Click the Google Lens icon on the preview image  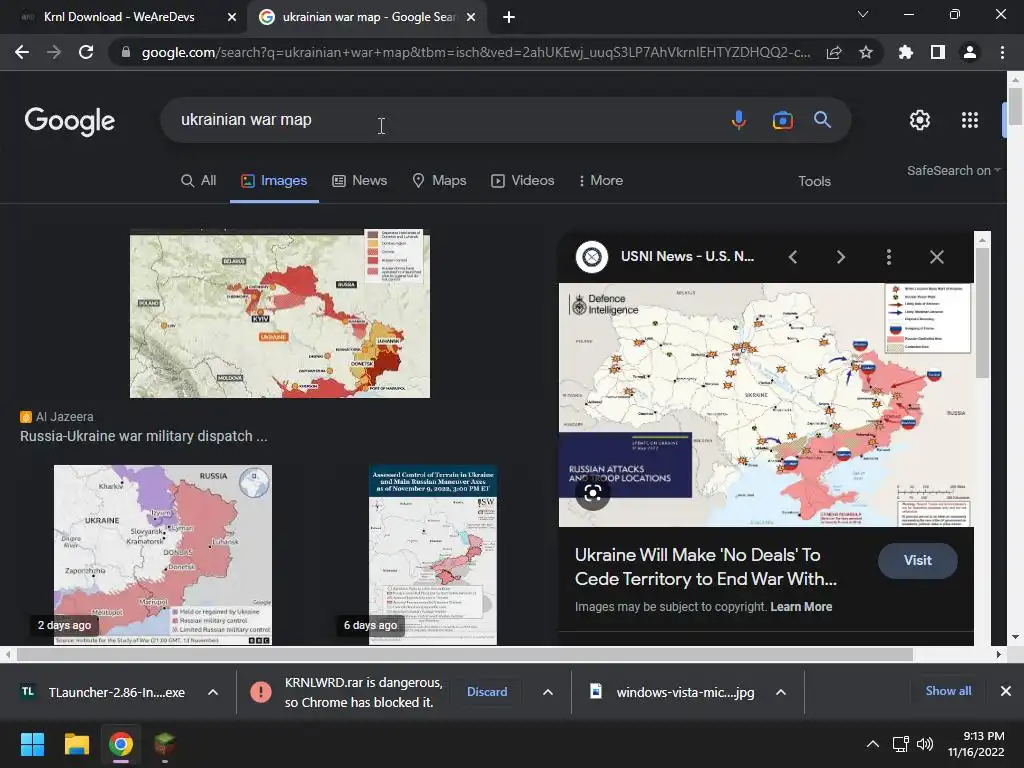click(x=593, y=493)
